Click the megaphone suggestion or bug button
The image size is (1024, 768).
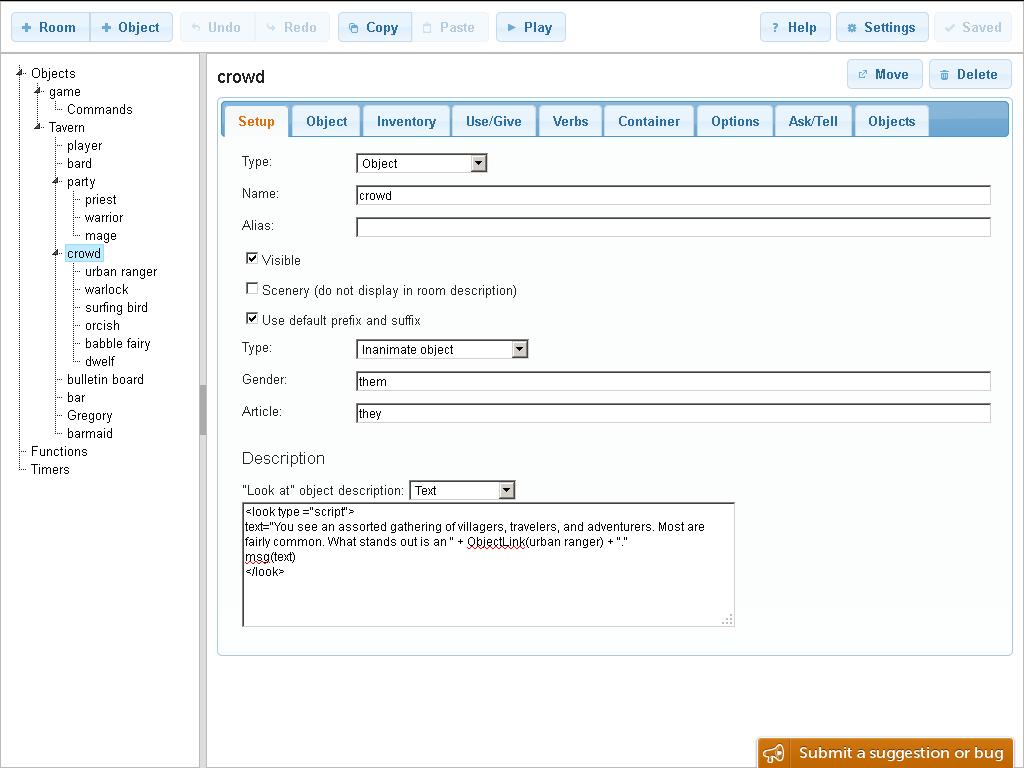(x=885, y=753)
